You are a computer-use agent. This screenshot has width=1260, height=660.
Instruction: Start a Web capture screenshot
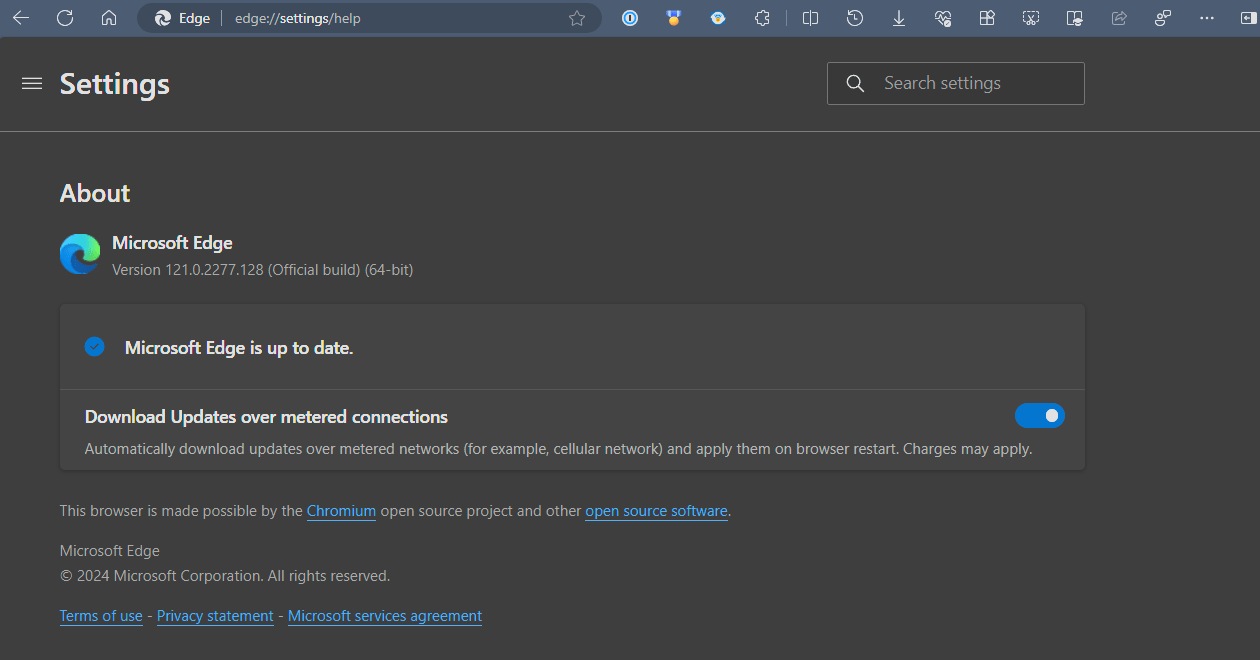(1031, 18)
